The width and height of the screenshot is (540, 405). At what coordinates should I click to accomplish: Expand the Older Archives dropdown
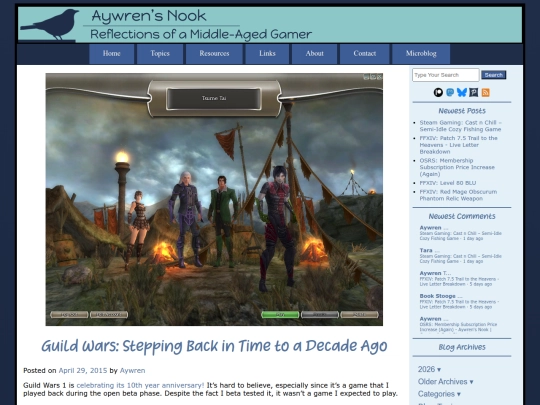point(445,382)
